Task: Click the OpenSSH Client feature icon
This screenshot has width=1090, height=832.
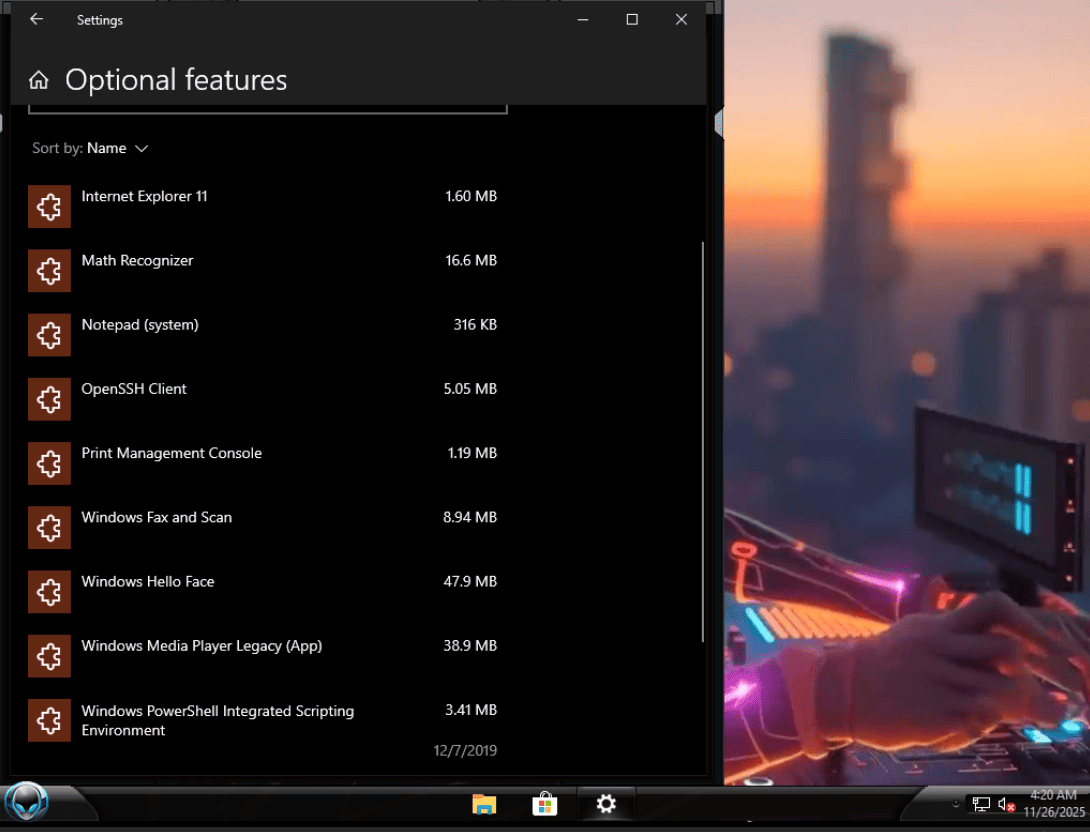Action: (x=49, y=399)
